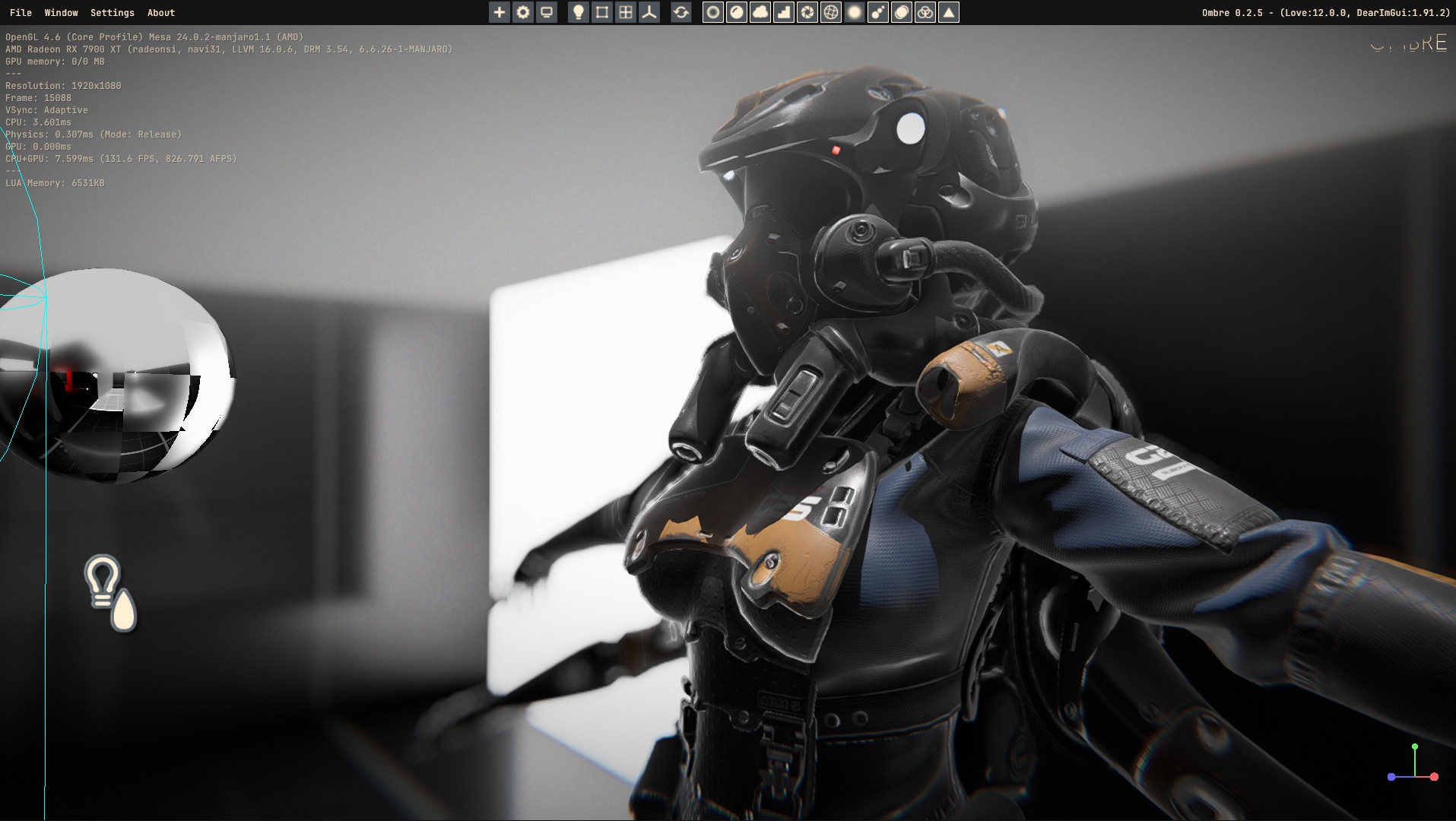Toggle the light bulb icon in toolbar
The height and width of the screenshot is (821, 1456).
click(579, 12)
